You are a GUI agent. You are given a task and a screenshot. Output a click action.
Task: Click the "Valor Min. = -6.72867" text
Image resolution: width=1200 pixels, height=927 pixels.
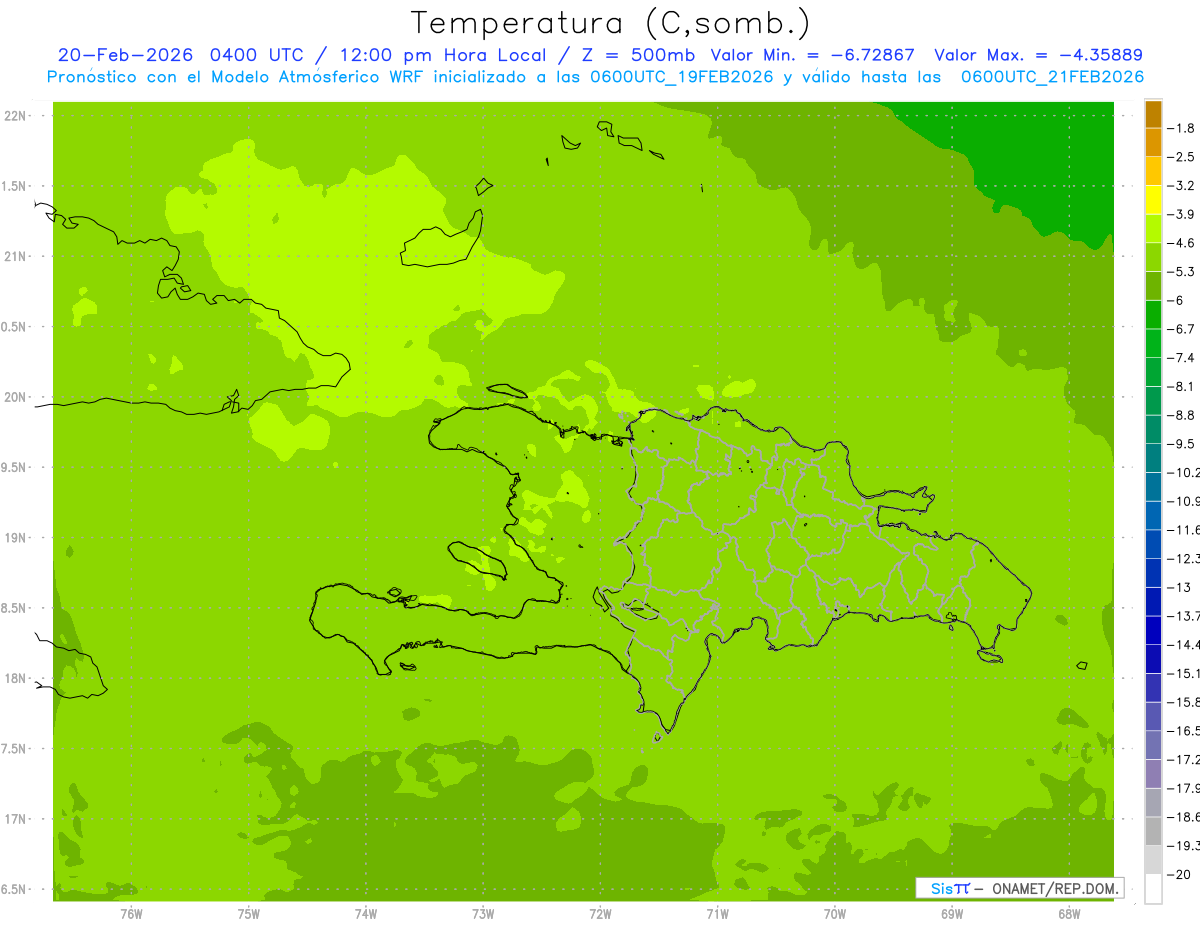[813, 55]
